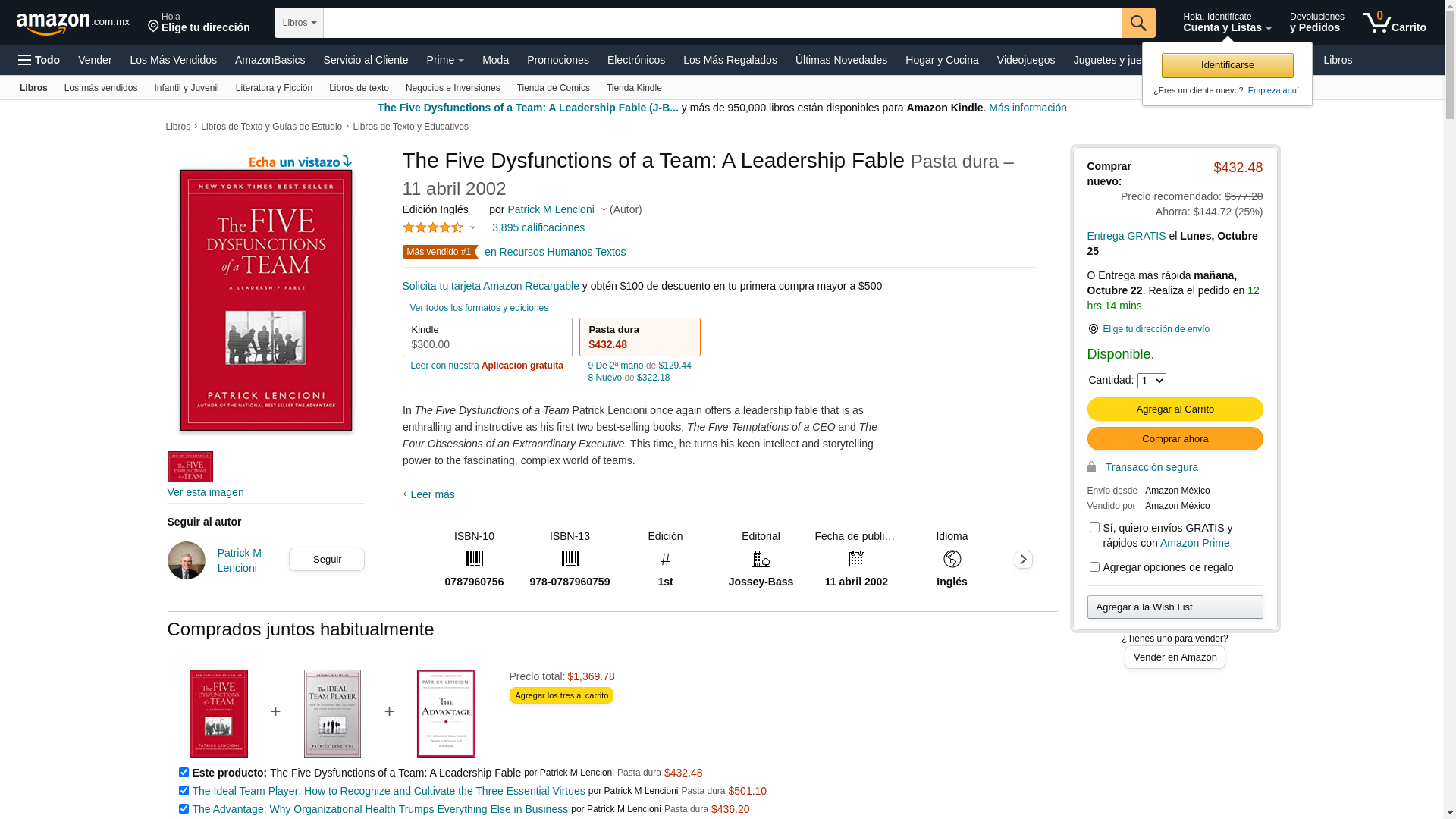The width and height of the screenshot is (1456, 819).
Task: Follow the author with the Seguir button
Action: (x=327, y=560)
